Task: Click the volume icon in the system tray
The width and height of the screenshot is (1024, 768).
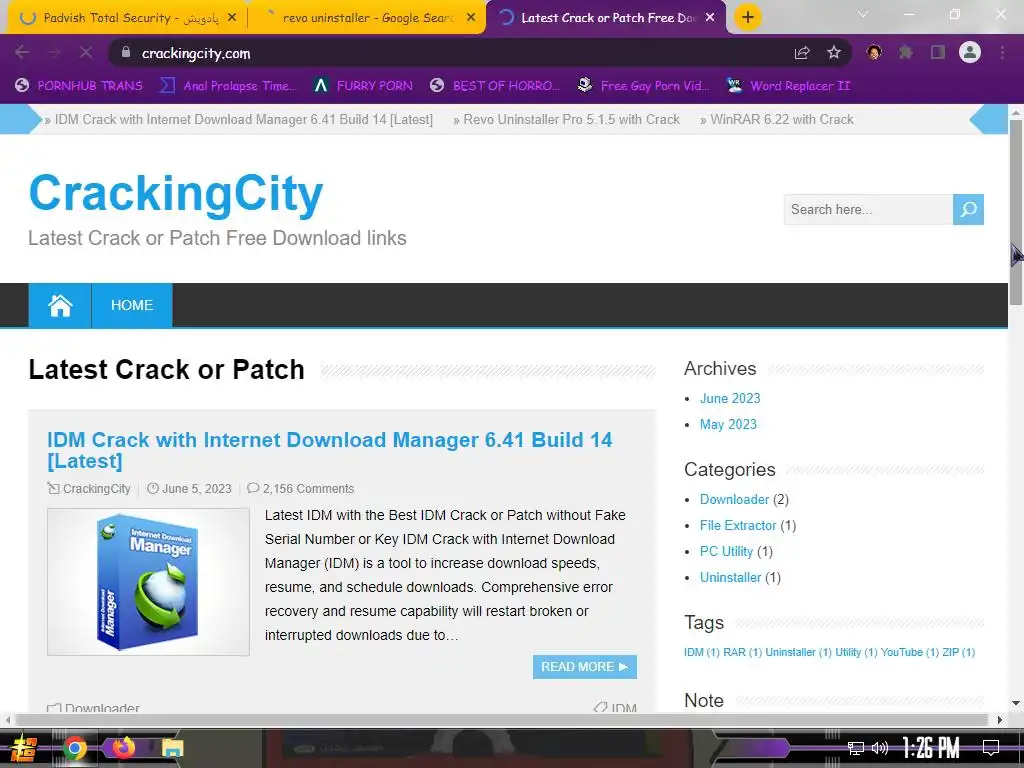Action: [x=880, y=748]
